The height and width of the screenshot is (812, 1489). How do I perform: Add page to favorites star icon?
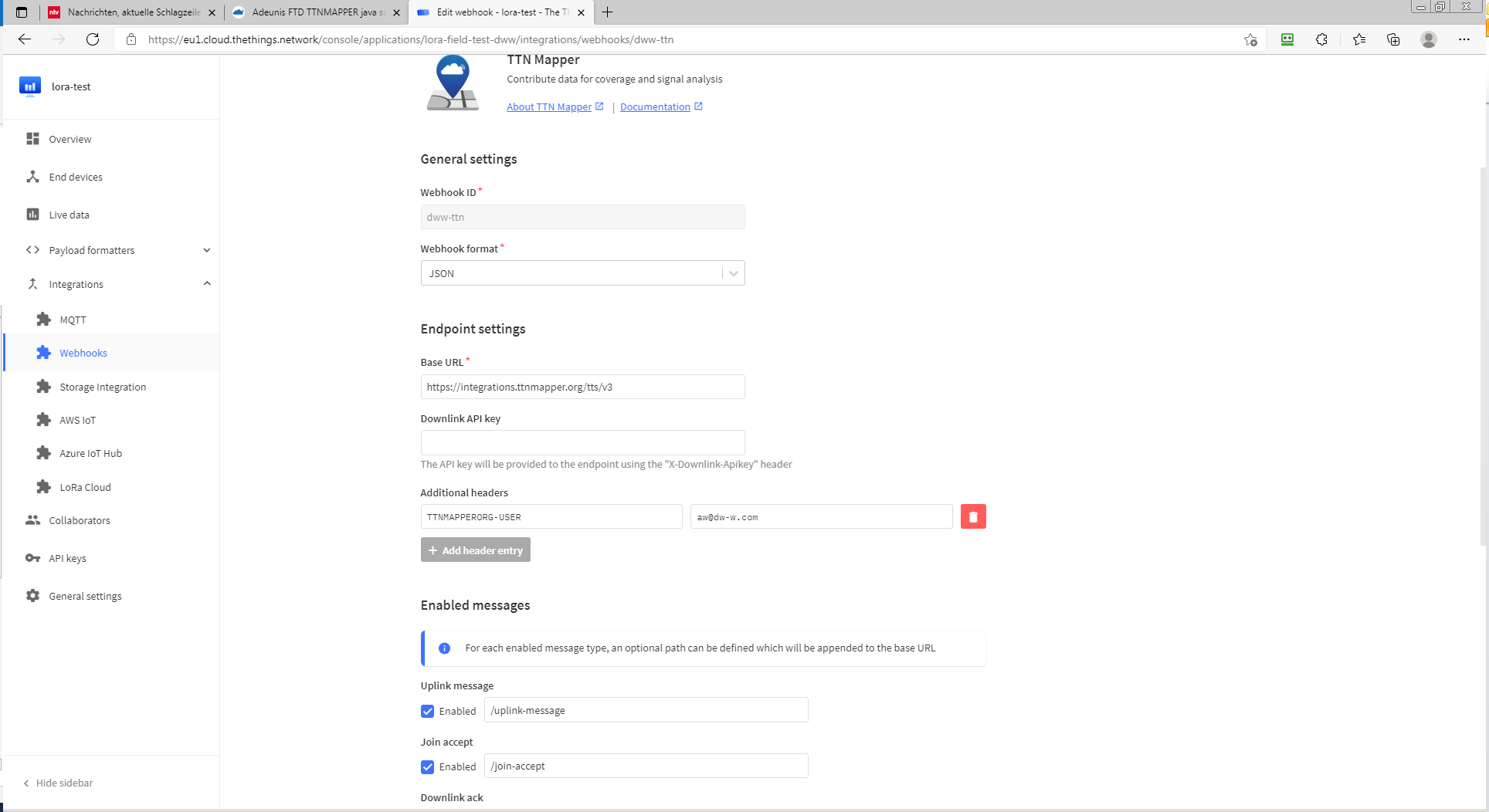(x=1250, y=39)
